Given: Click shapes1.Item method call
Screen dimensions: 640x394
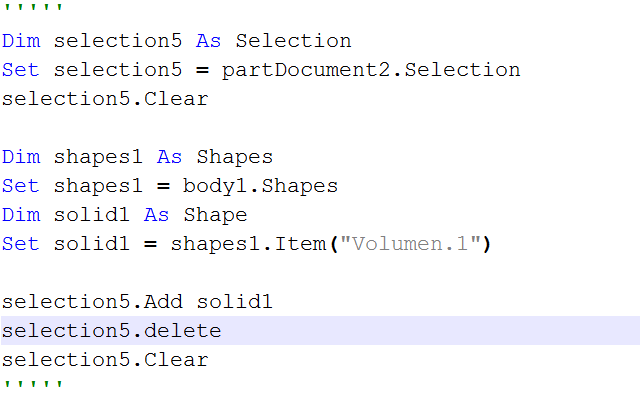Looking at the screenshot, I should coord(249,244).
